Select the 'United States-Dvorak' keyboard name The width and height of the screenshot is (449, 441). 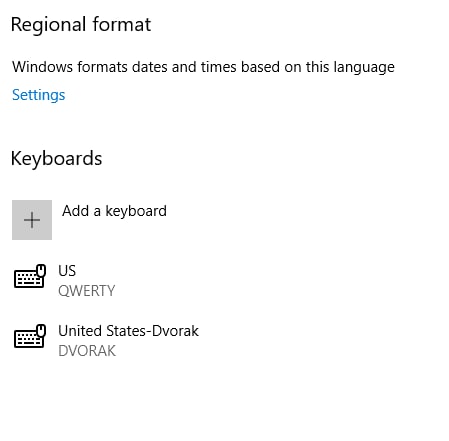coord(128,331)
